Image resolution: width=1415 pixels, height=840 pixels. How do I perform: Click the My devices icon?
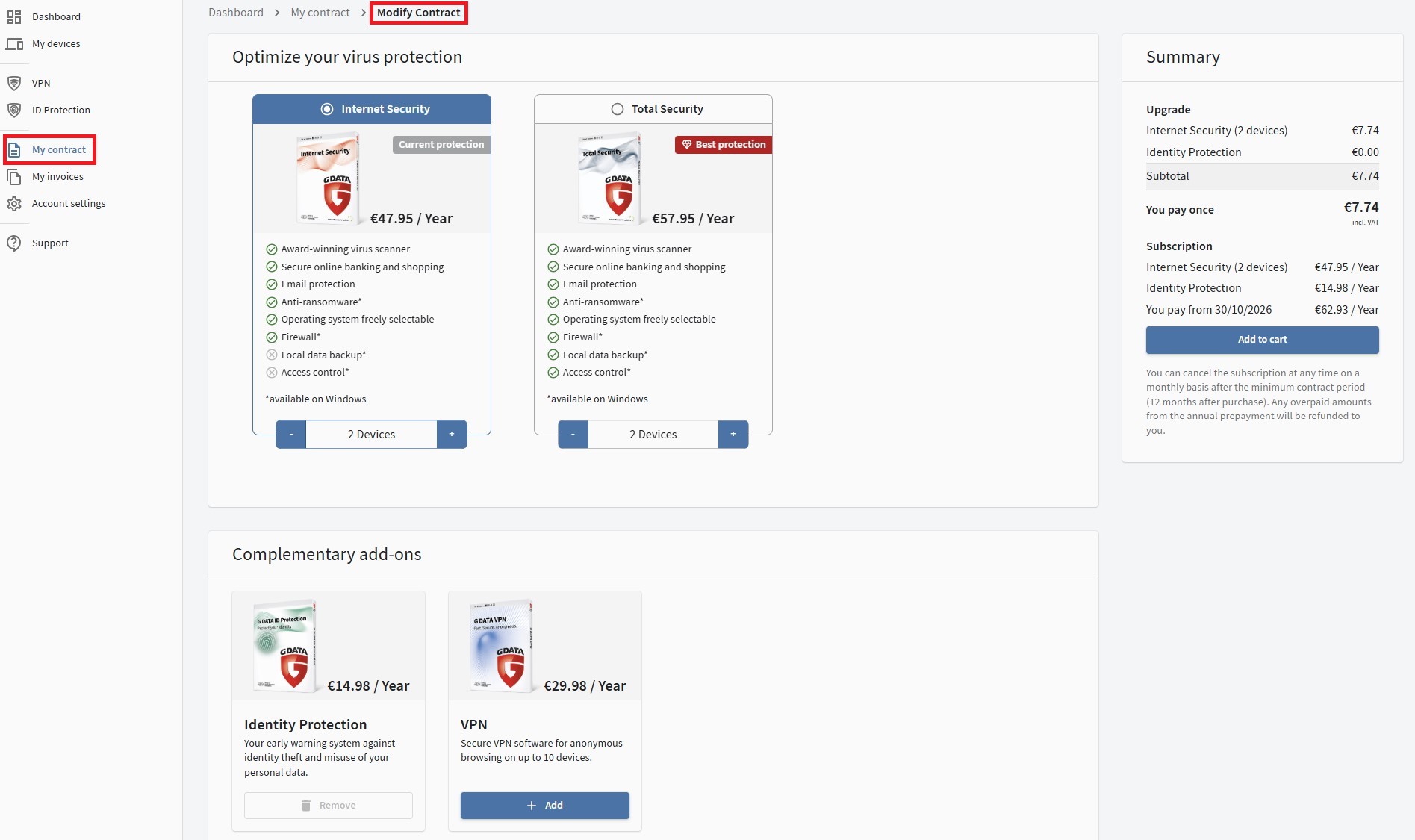[x=14, y=43]
